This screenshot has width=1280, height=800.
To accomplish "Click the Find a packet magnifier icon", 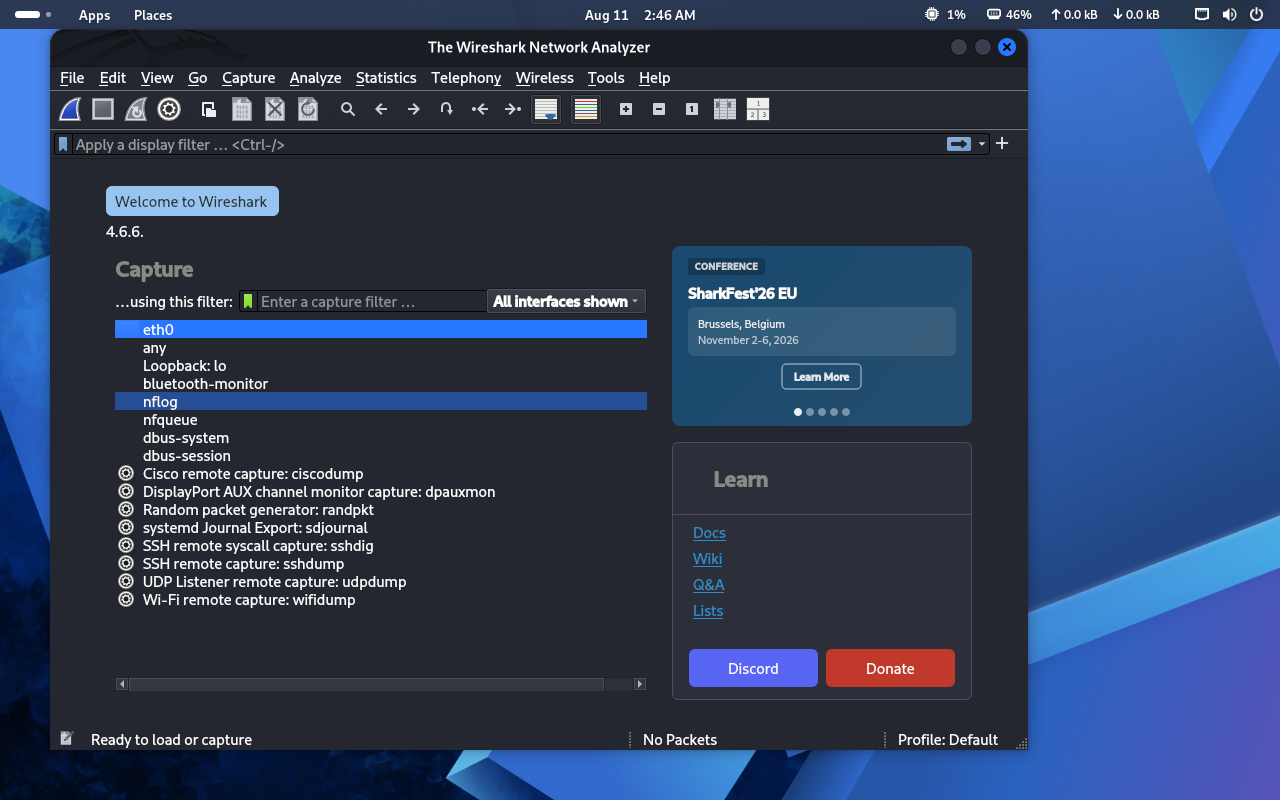I will [348, 109].
